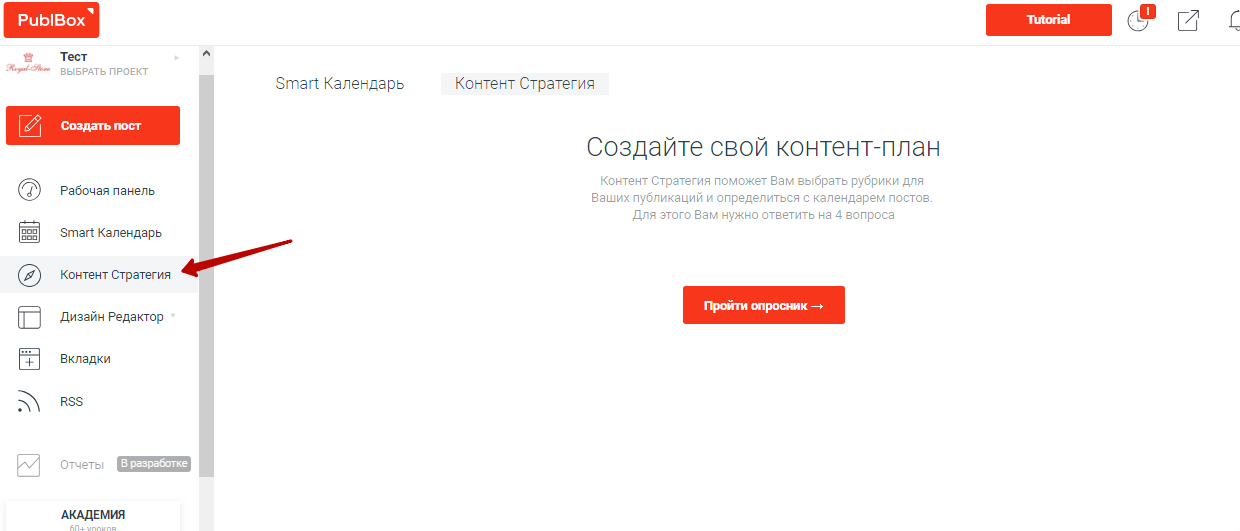The image size is (1240, 531).
Task: Go to Рабочая панель menu item
Action: pyautogui.click(x=107, y=191)
